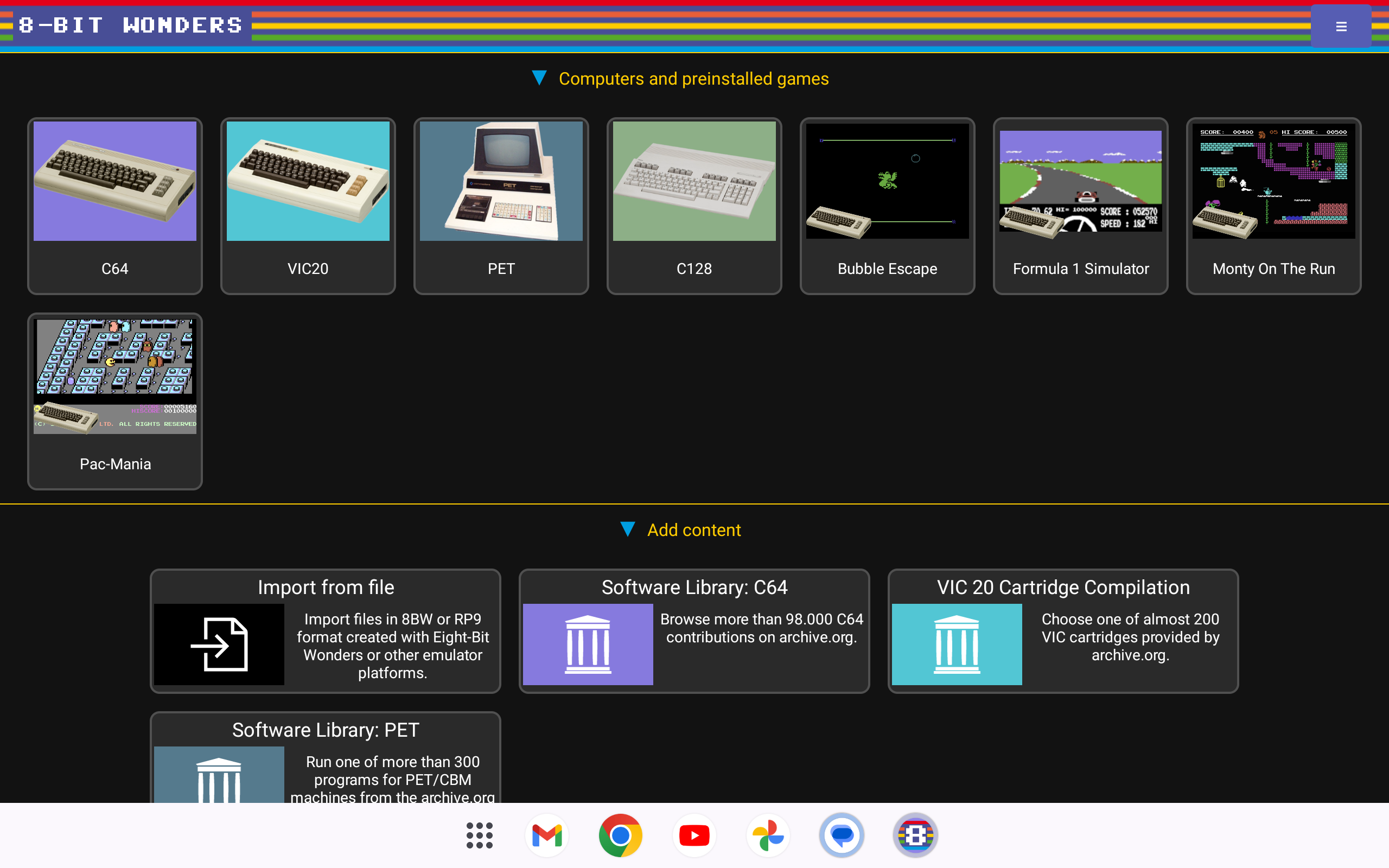Start the VIC20 computer
Image resolution: width=1389 pixels, height=868 pixels.
pos(308,206)
